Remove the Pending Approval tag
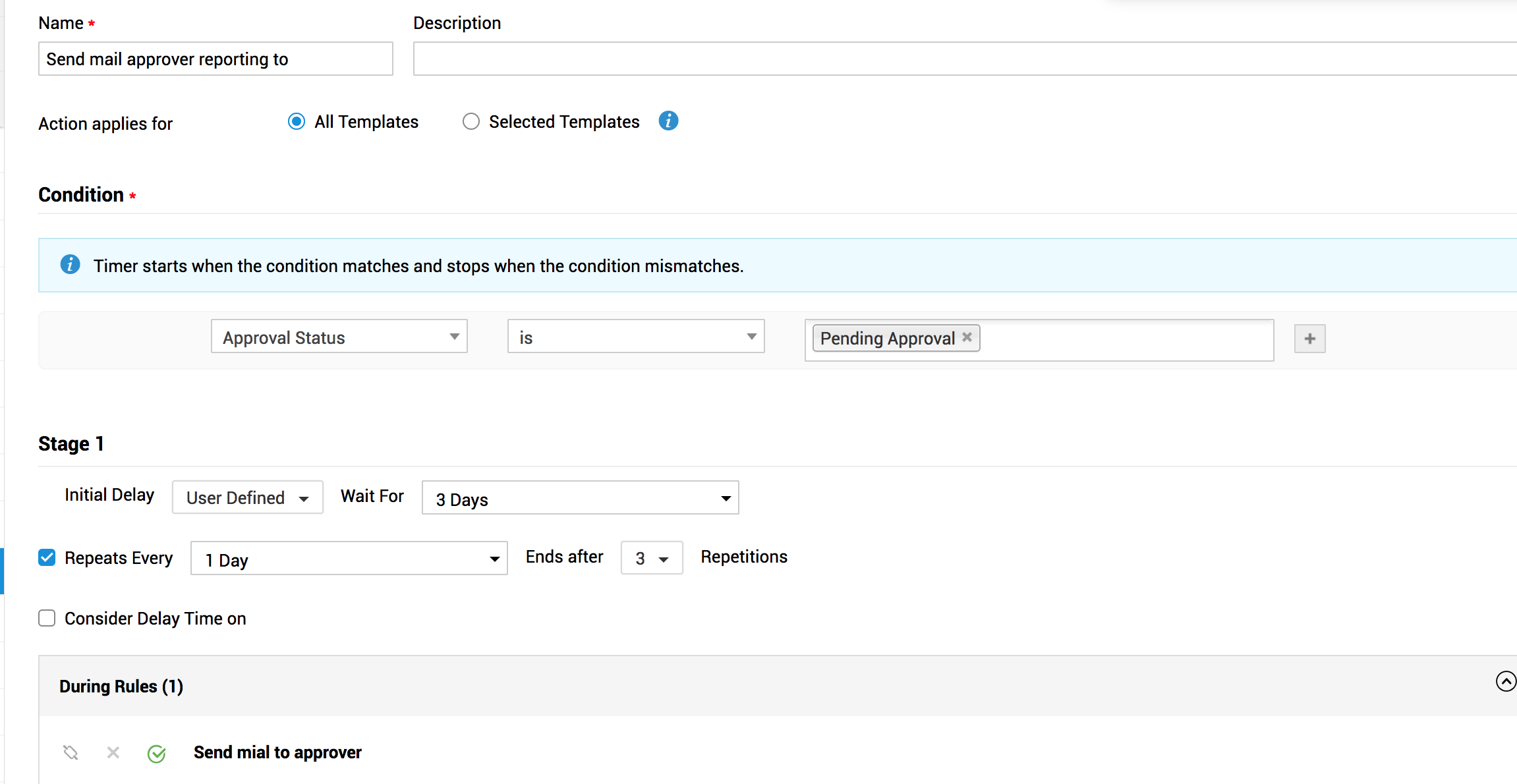Viewport: 1517px width, 784px height. (x=967, y=337)
